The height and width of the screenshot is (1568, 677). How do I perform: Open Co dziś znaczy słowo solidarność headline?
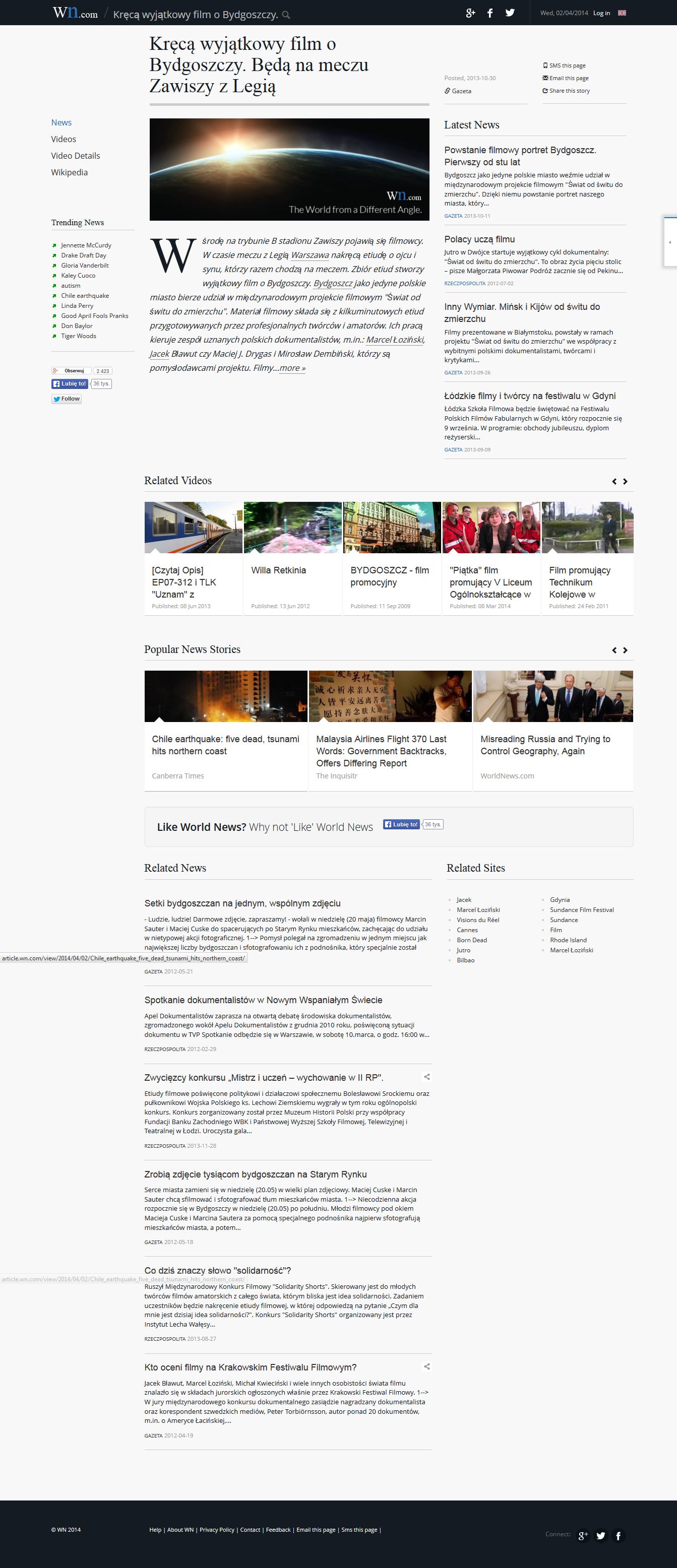coord(217,1271)
